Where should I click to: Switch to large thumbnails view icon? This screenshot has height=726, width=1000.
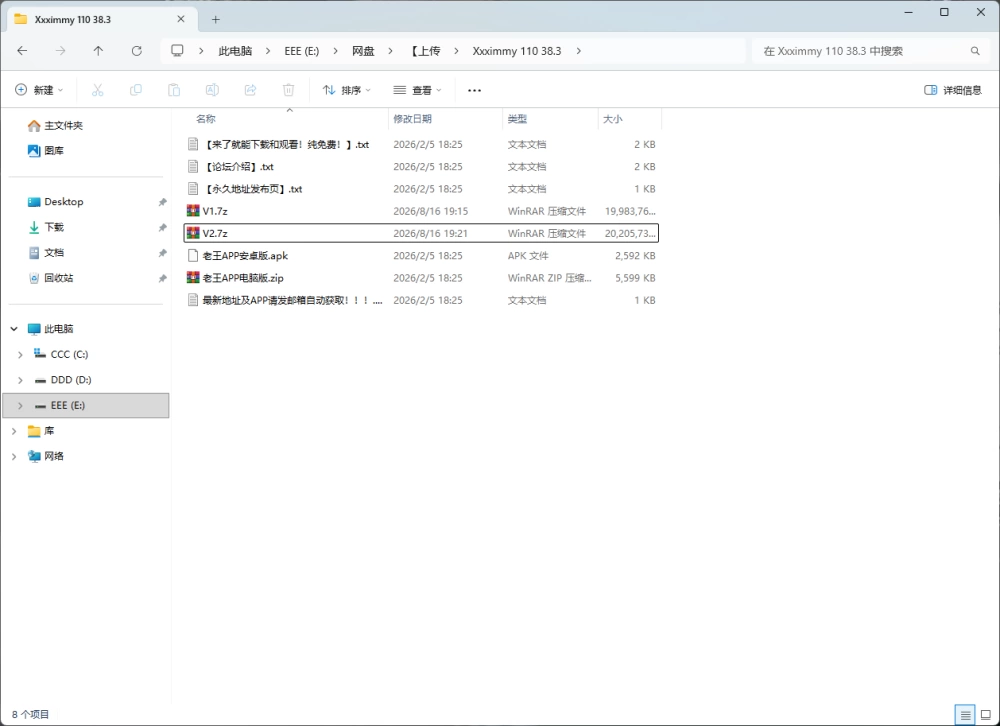point(986,715)
